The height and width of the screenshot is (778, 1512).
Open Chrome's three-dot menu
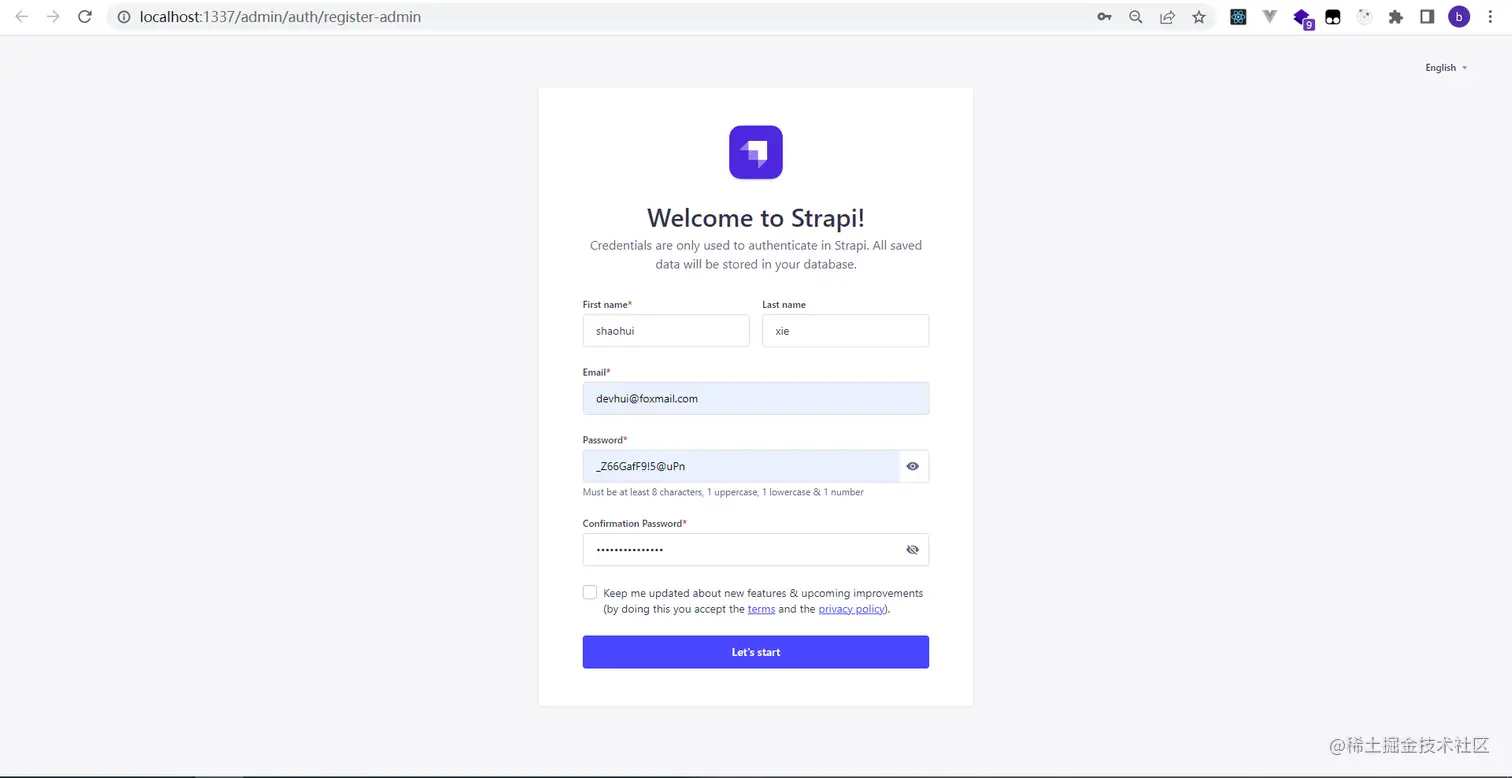click(1490, 16)
